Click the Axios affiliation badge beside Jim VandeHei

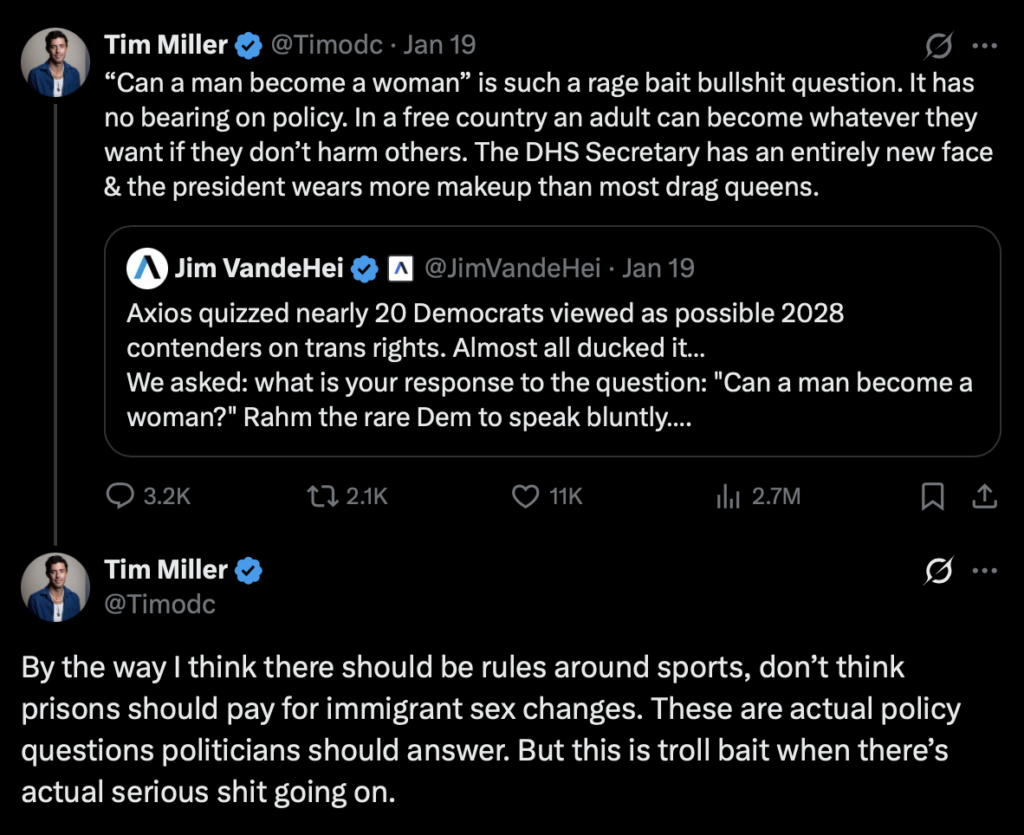[400, 268]
